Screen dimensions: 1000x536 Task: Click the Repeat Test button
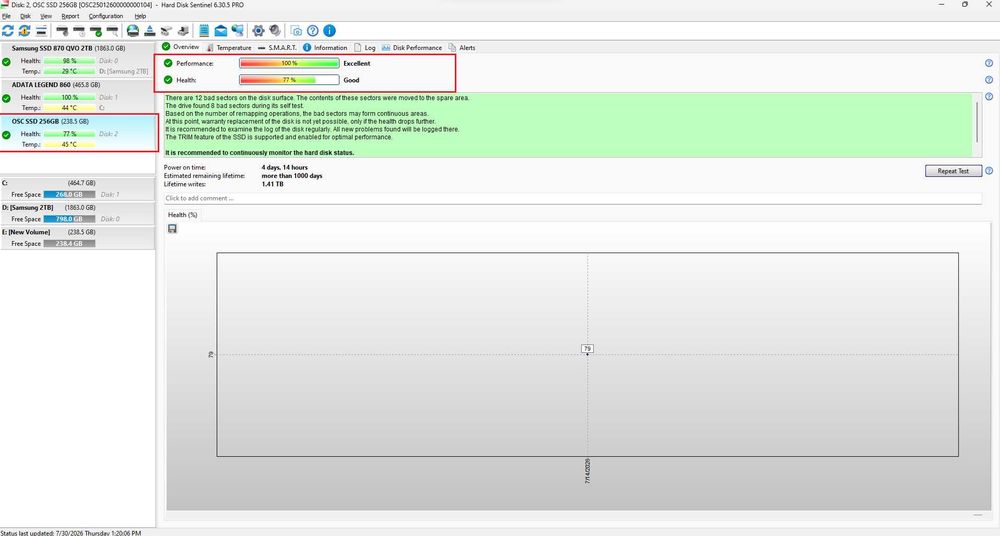click(953, 171)
